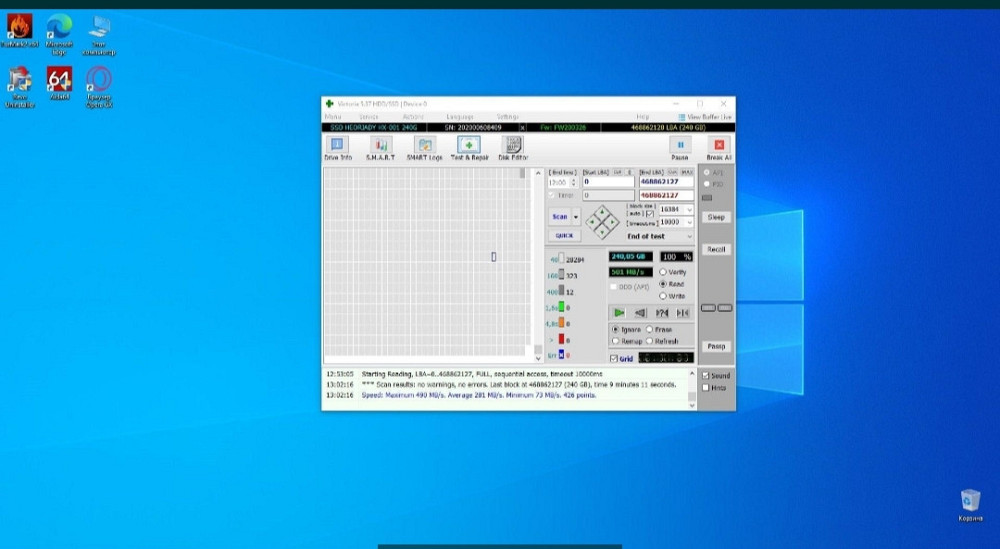The height and width of the screenshot is (549, 1000).
Task: Click the red Break All icon
Action: [x=718, y=148]
